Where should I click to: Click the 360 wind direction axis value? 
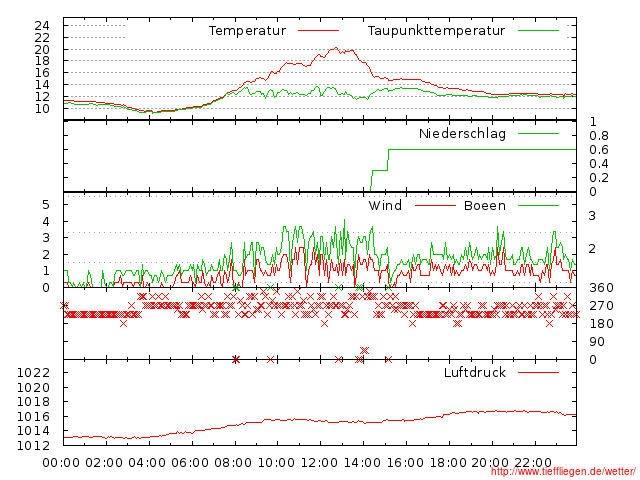(x=601, y=288)
